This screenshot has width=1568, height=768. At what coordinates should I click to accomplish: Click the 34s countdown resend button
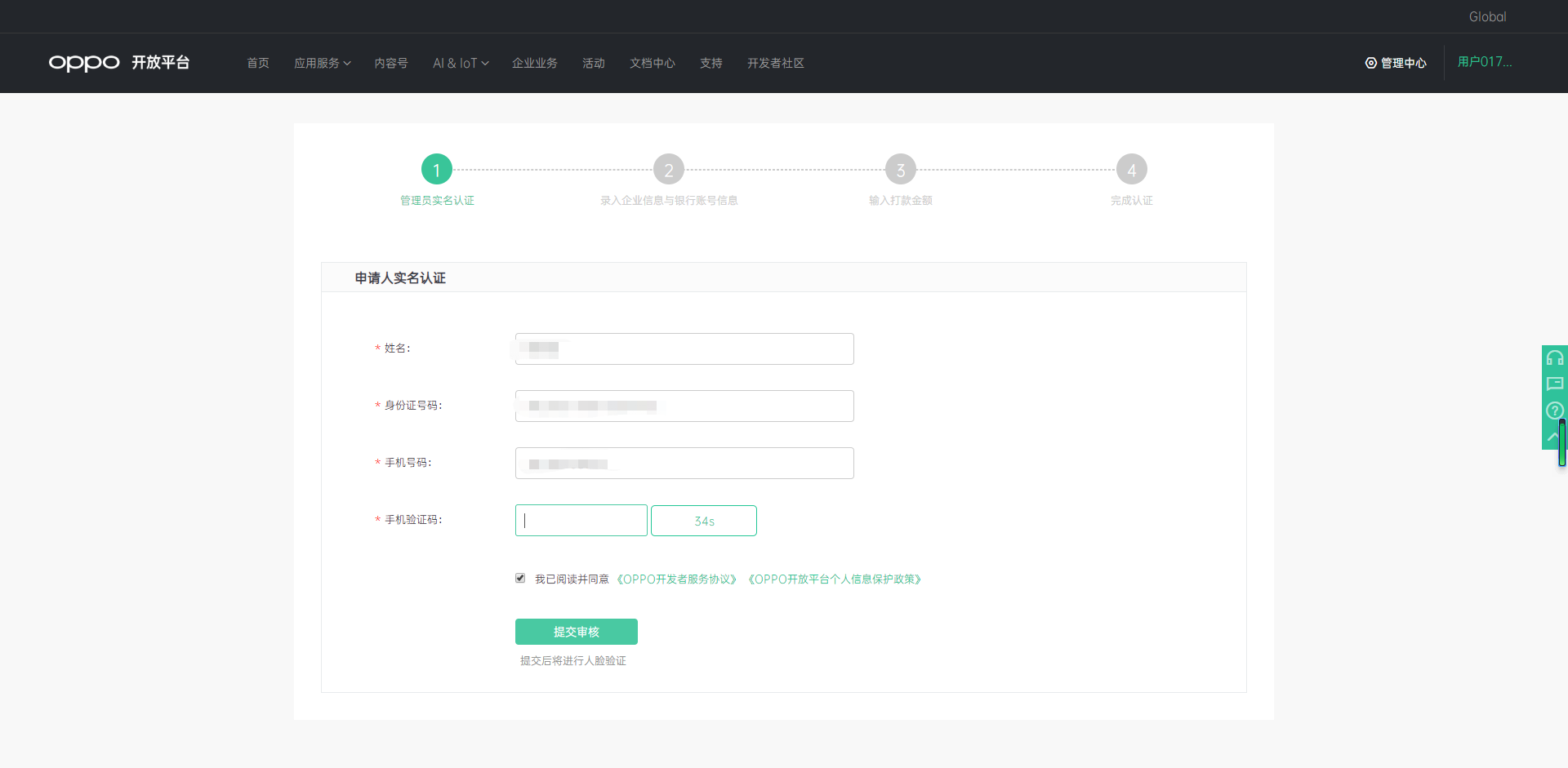[704, 521]
